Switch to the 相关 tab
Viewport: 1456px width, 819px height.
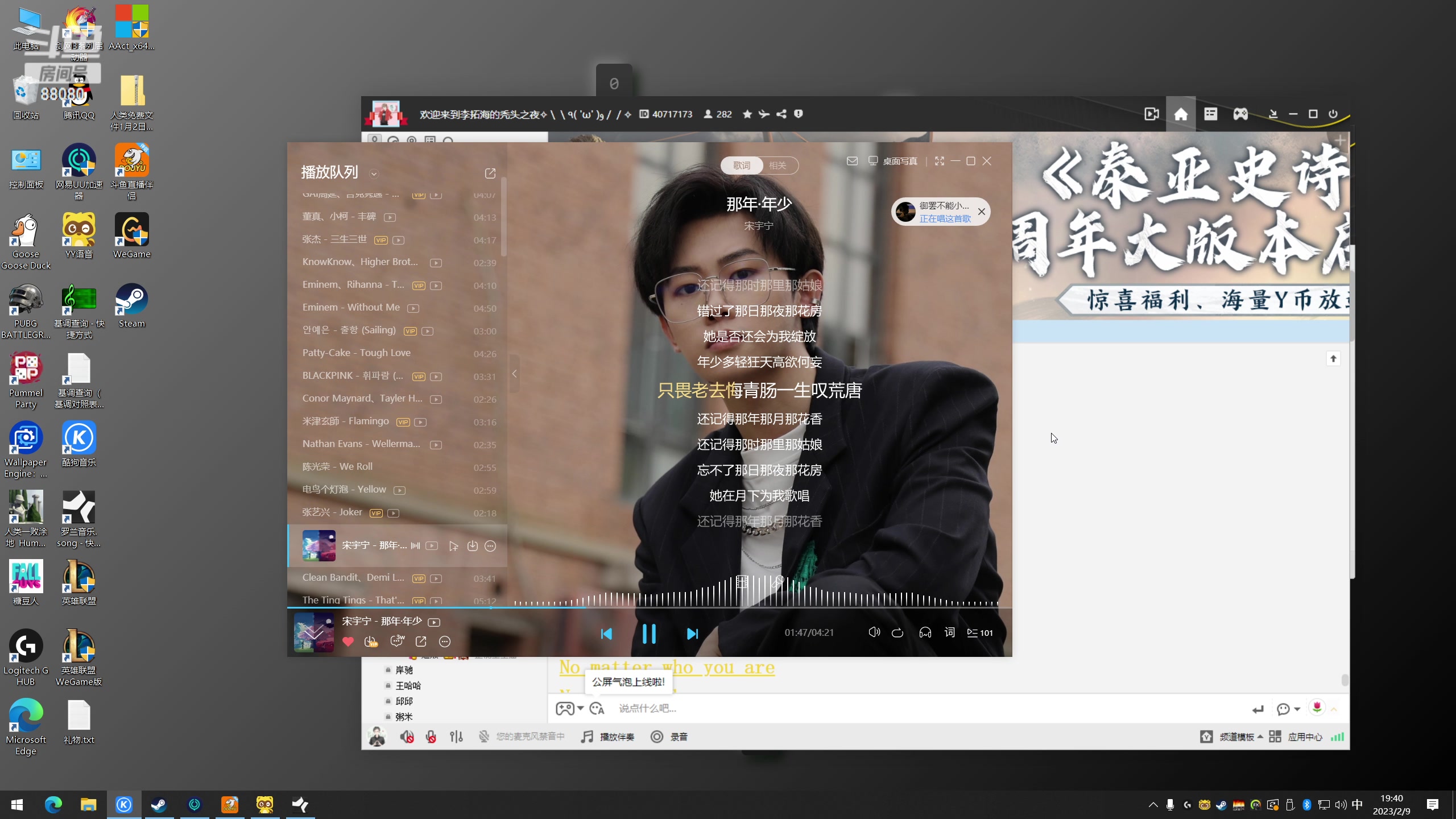pos(777,166)
